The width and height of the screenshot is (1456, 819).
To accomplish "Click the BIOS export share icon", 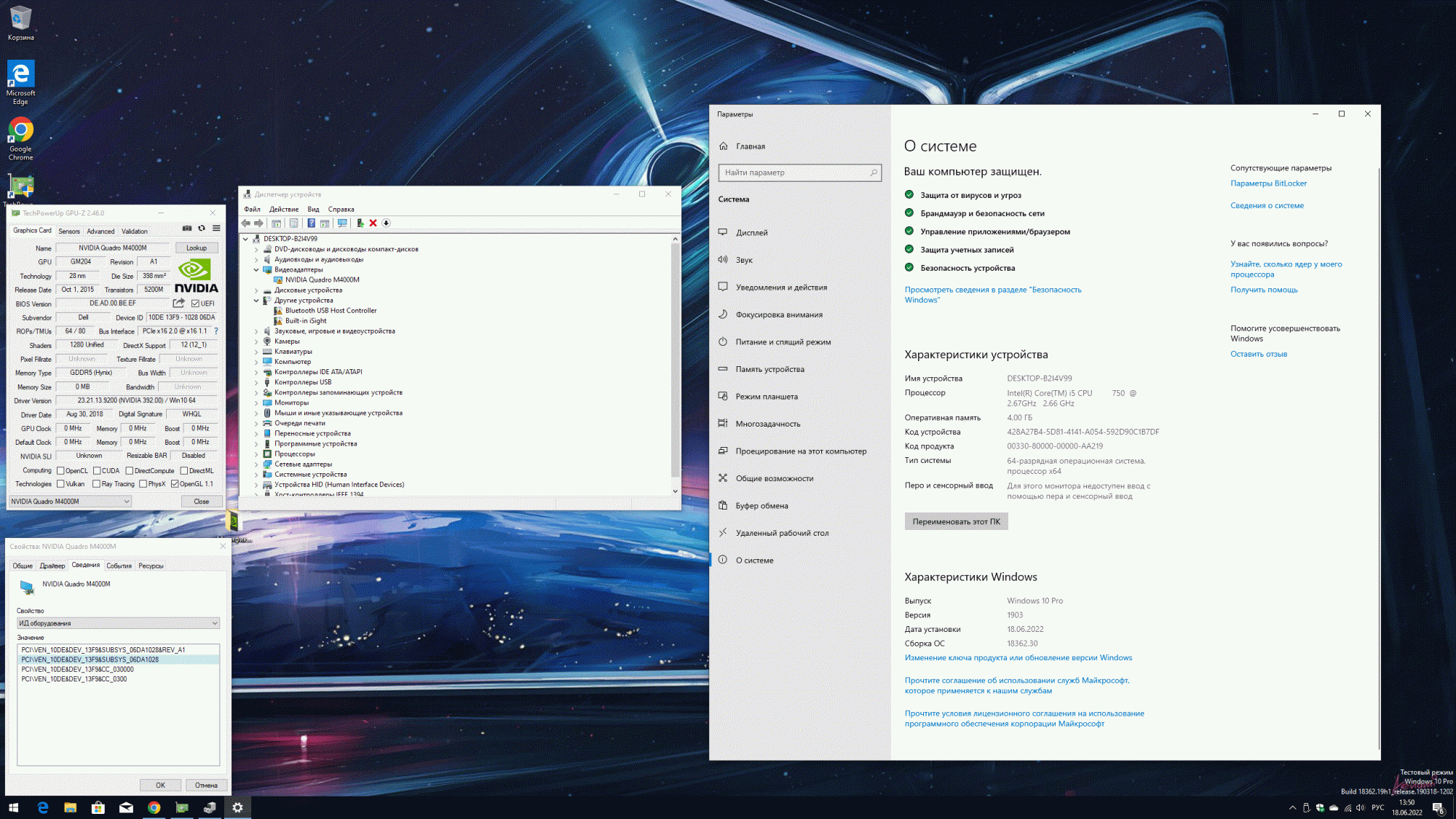I will pyautogui.click(x=178, y=304).
